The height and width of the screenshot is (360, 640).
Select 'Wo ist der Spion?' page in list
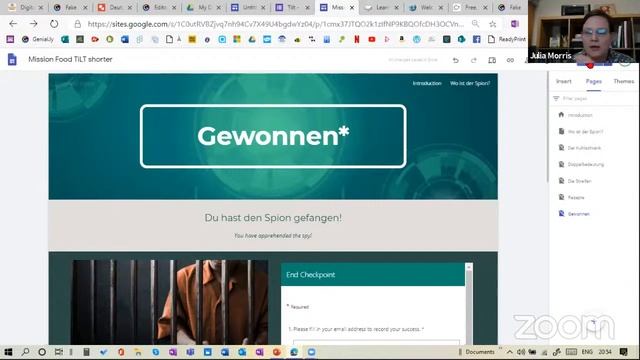(x=585, y=131)
